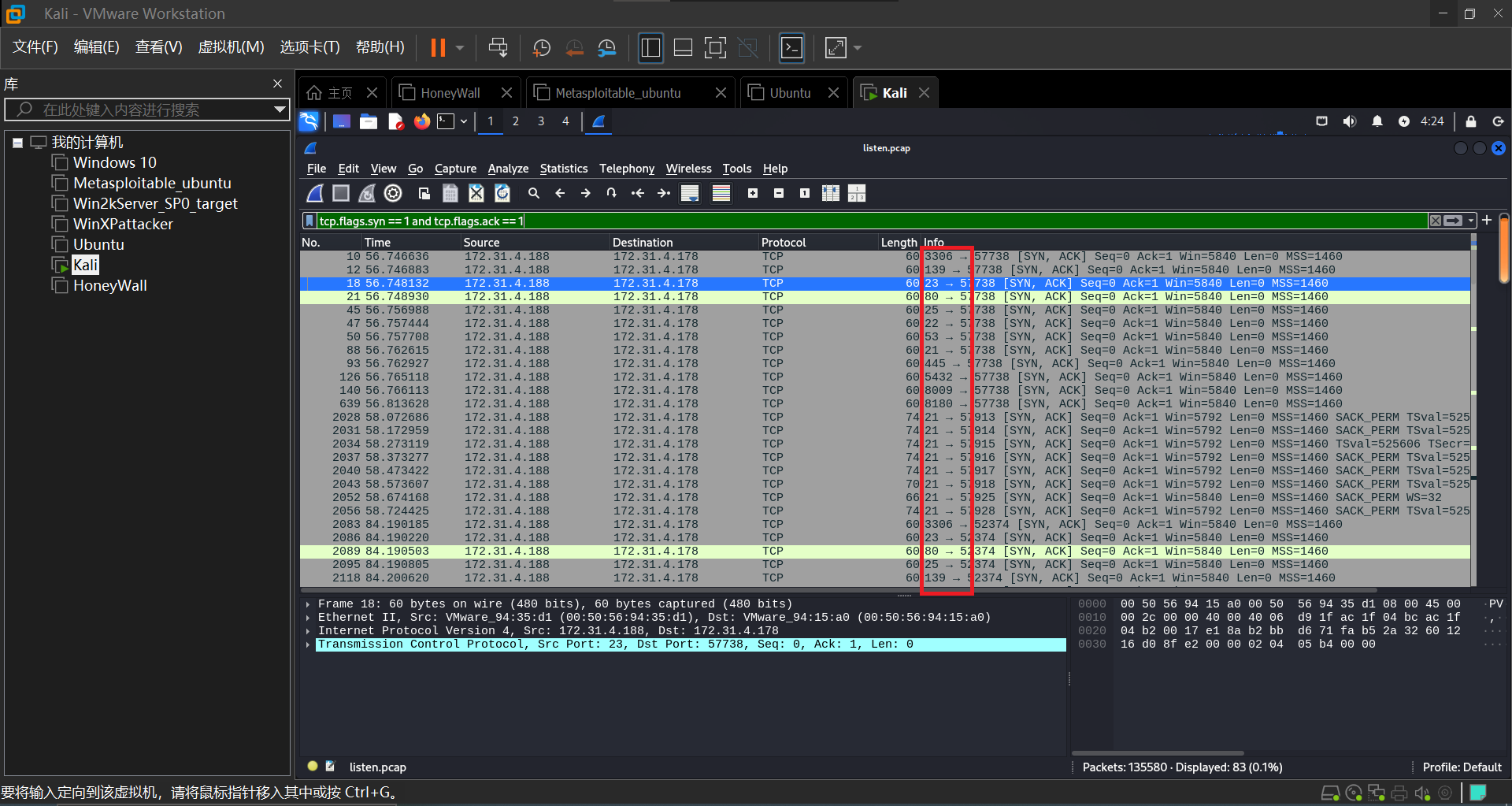Expand Internet Protocol Version 4 details
This screenshot has height=806, width=1512.
coord(308,631)
